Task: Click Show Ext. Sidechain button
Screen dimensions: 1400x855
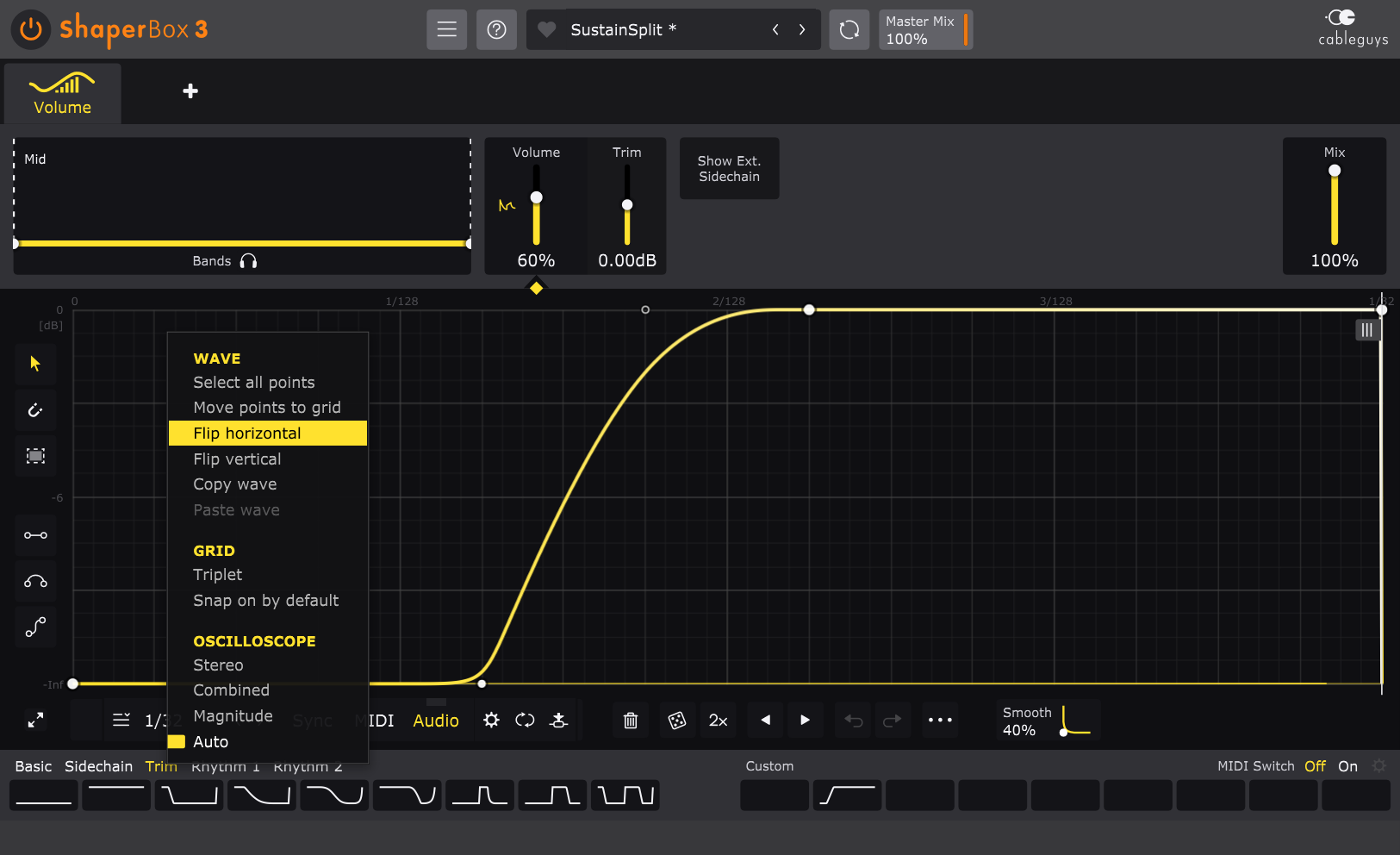Action: 729,168
